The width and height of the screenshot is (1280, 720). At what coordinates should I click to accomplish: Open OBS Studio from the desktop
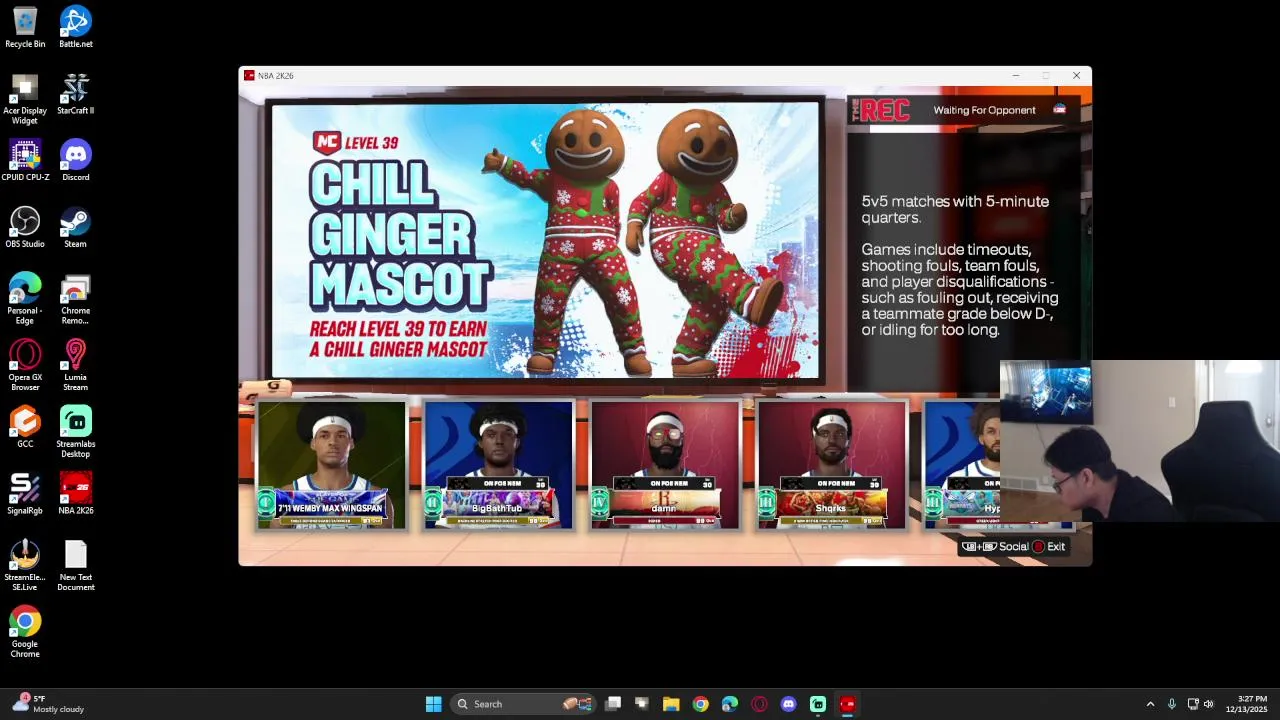pos(25,227)
